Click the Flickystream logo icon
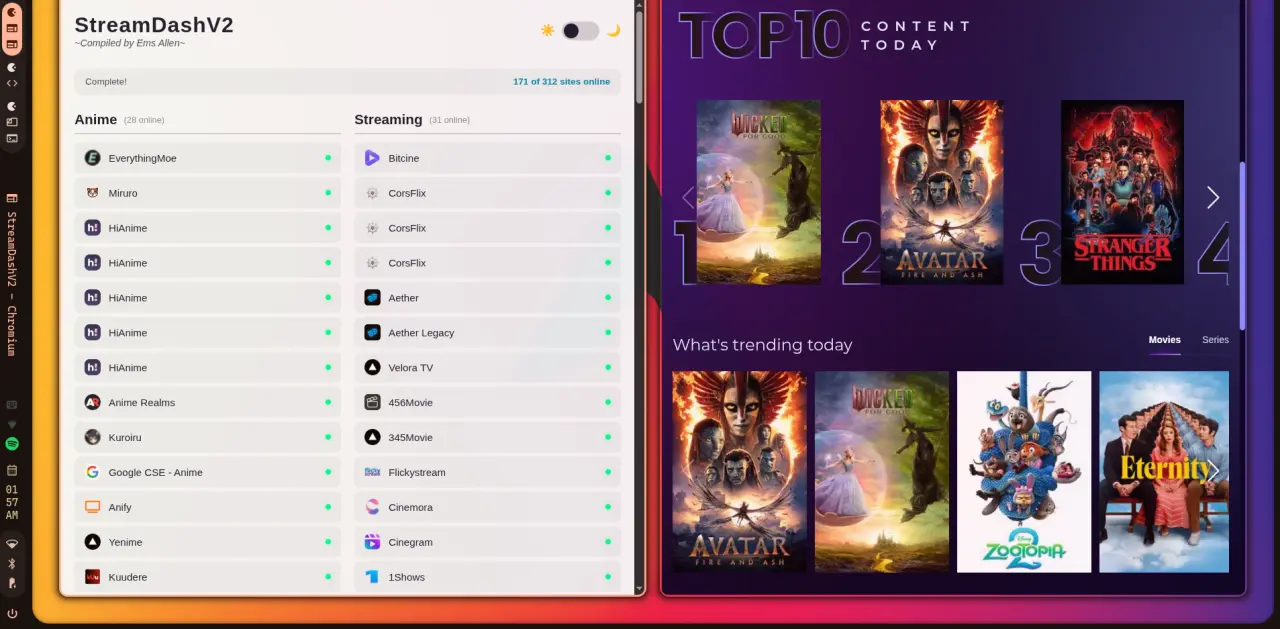1280x629 pixels. click(x=372, y=472)
